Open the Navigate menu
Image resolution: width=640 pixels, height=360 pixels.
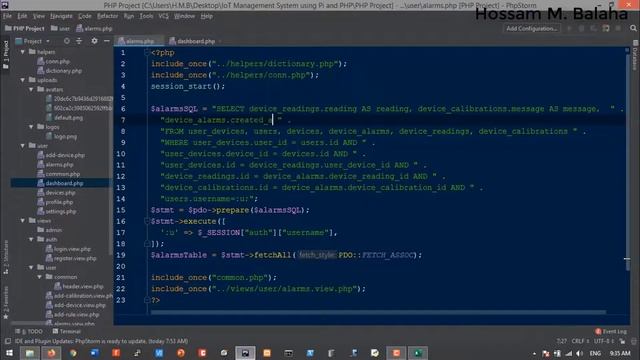[61, 16]
